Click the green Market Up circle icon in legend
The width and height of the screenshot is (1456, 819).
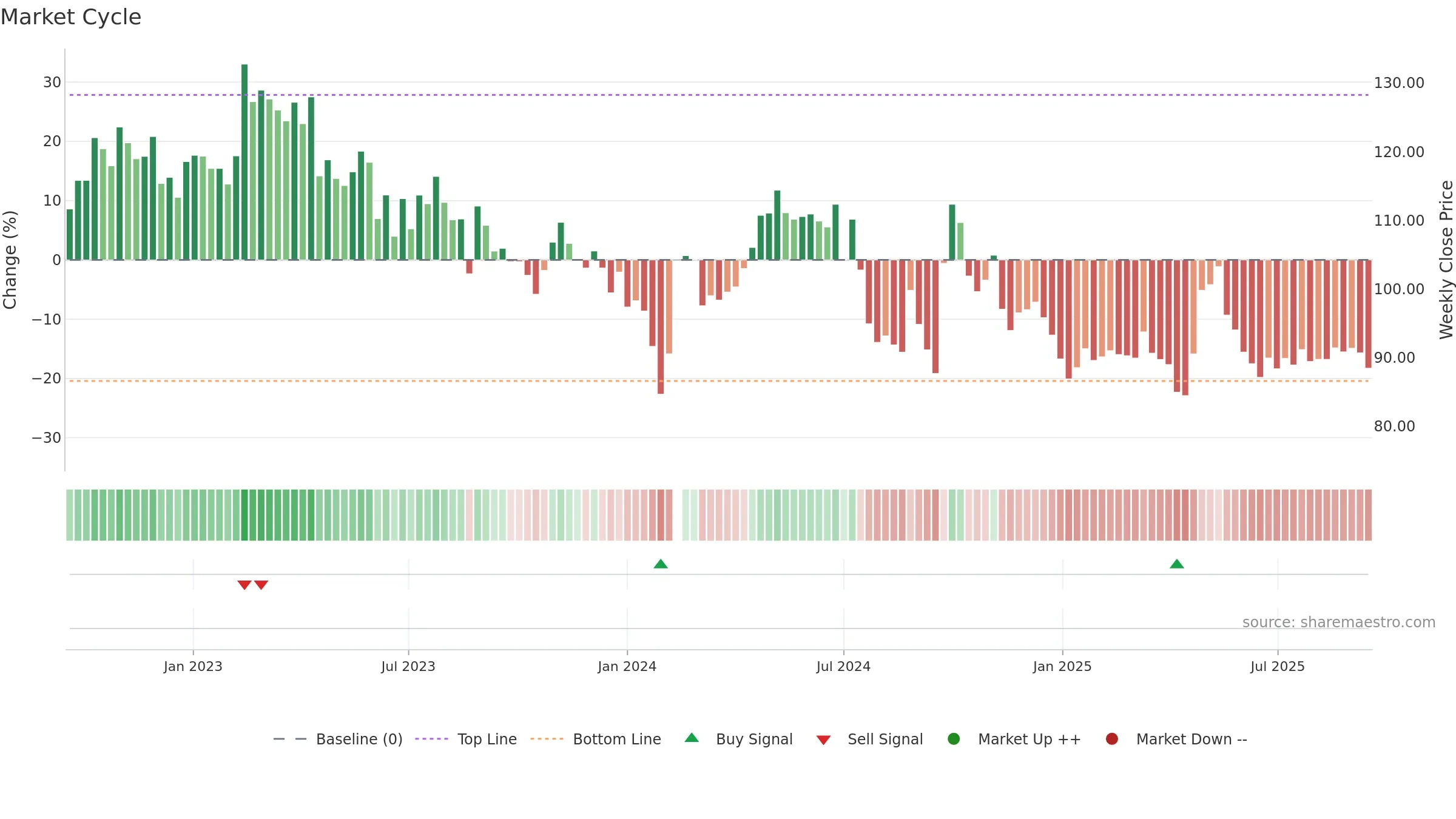pyautogui.click(x=954, y=739)
